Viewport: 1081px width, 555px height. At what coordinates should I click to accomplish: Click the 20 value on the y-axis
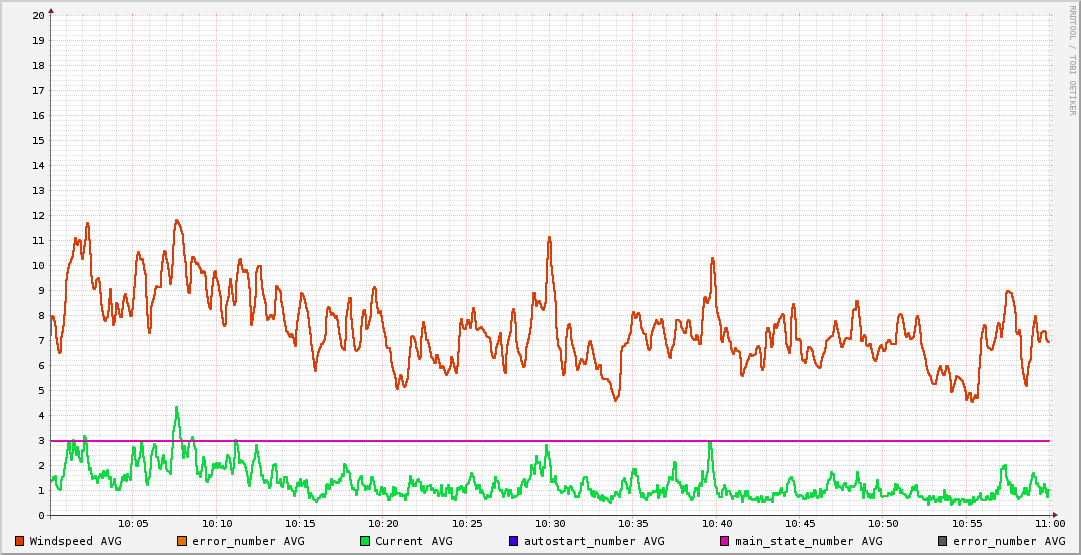[38, 16]
